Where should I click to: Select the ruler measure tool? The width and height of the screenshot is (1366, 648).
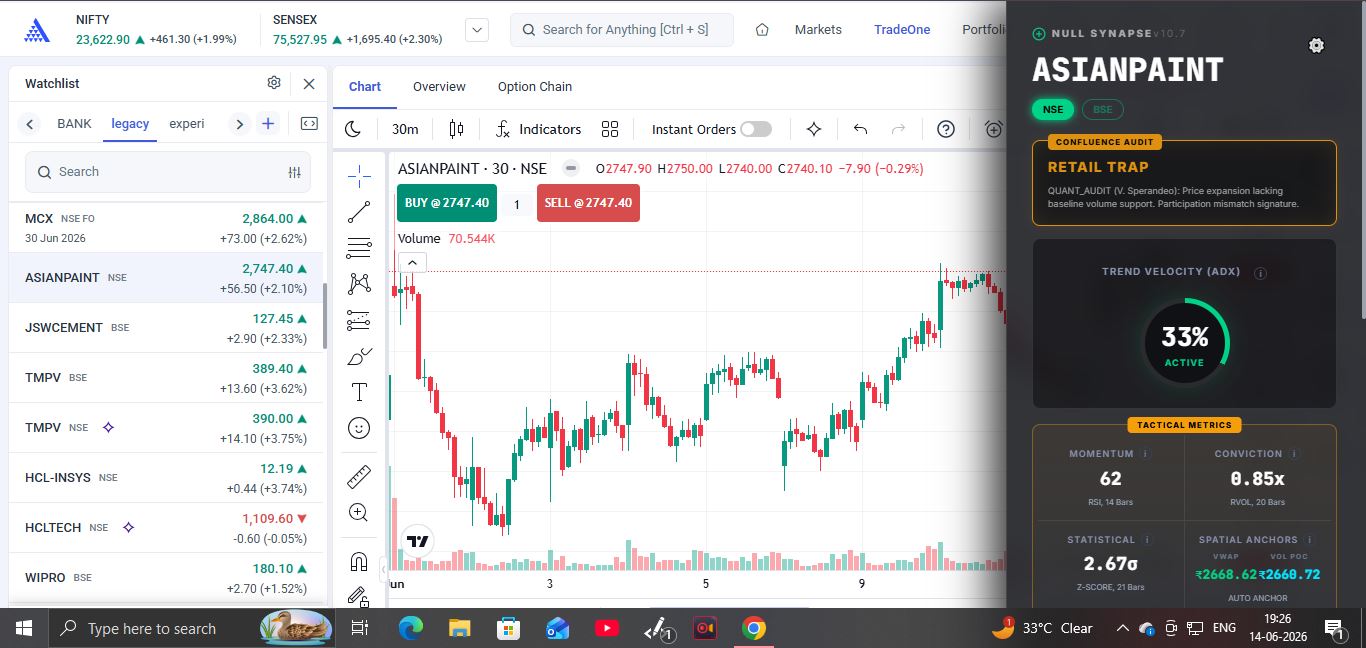point(359,476)
